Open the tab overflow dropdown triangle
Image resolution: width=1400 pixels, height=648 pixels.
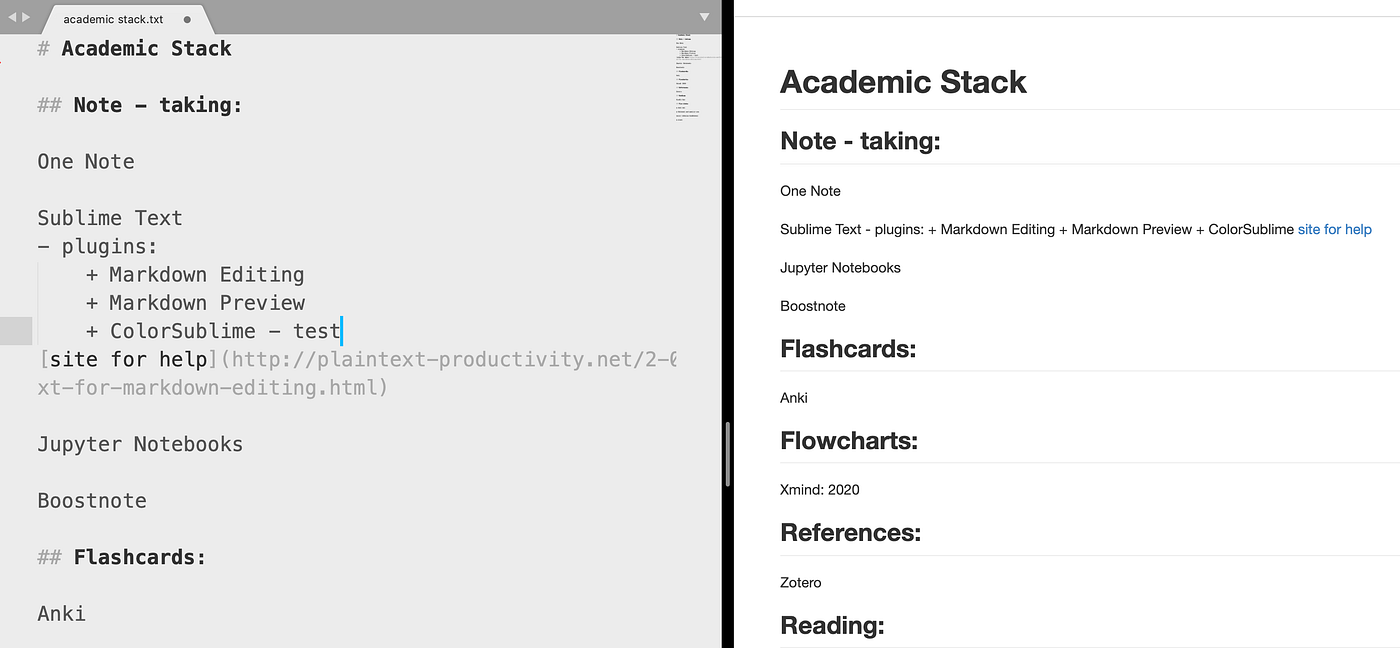(704, 17)
